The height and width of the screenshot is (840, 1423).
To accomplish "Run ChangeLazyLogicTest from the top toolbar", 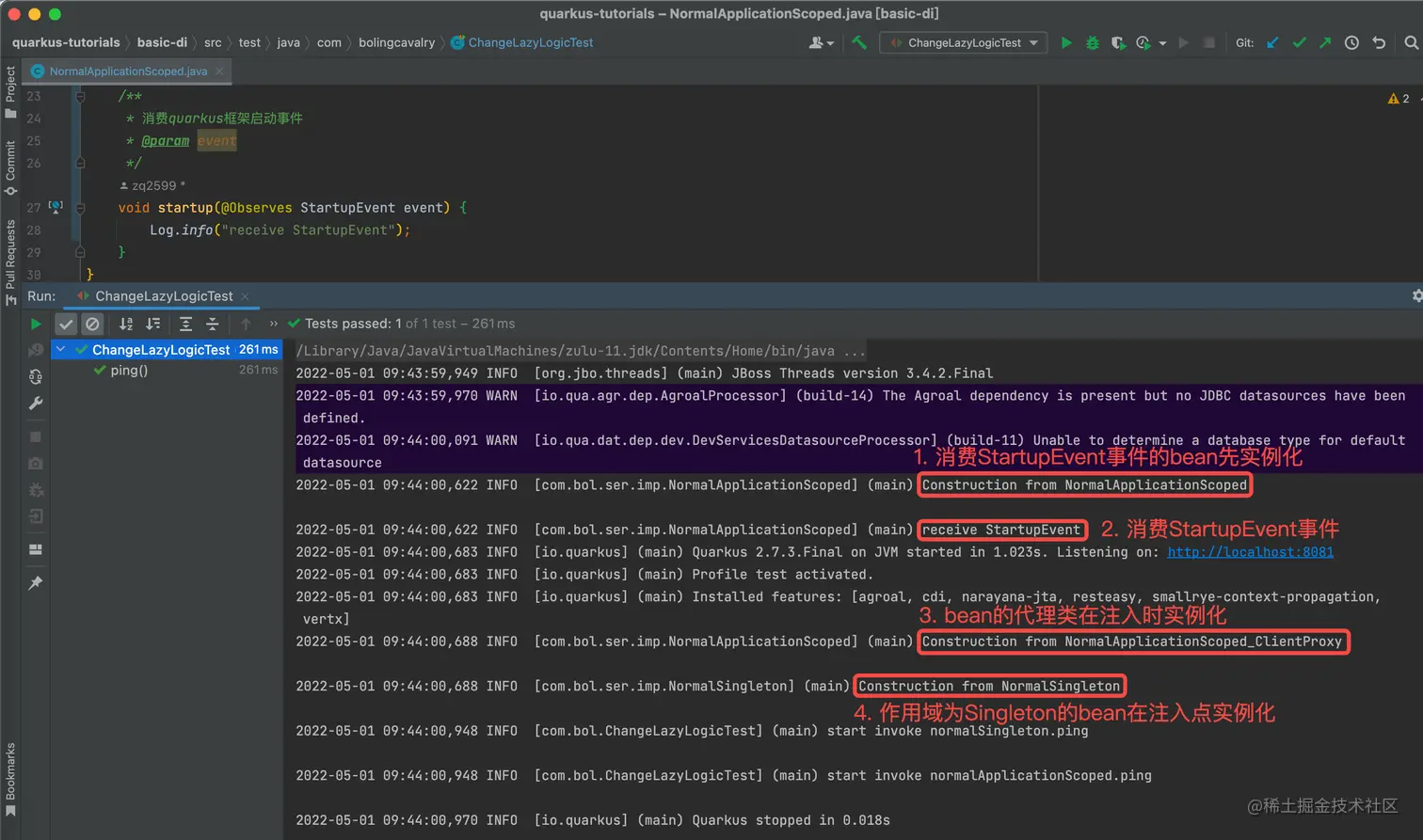I will pyautogui.click(x=1066, y=42).
